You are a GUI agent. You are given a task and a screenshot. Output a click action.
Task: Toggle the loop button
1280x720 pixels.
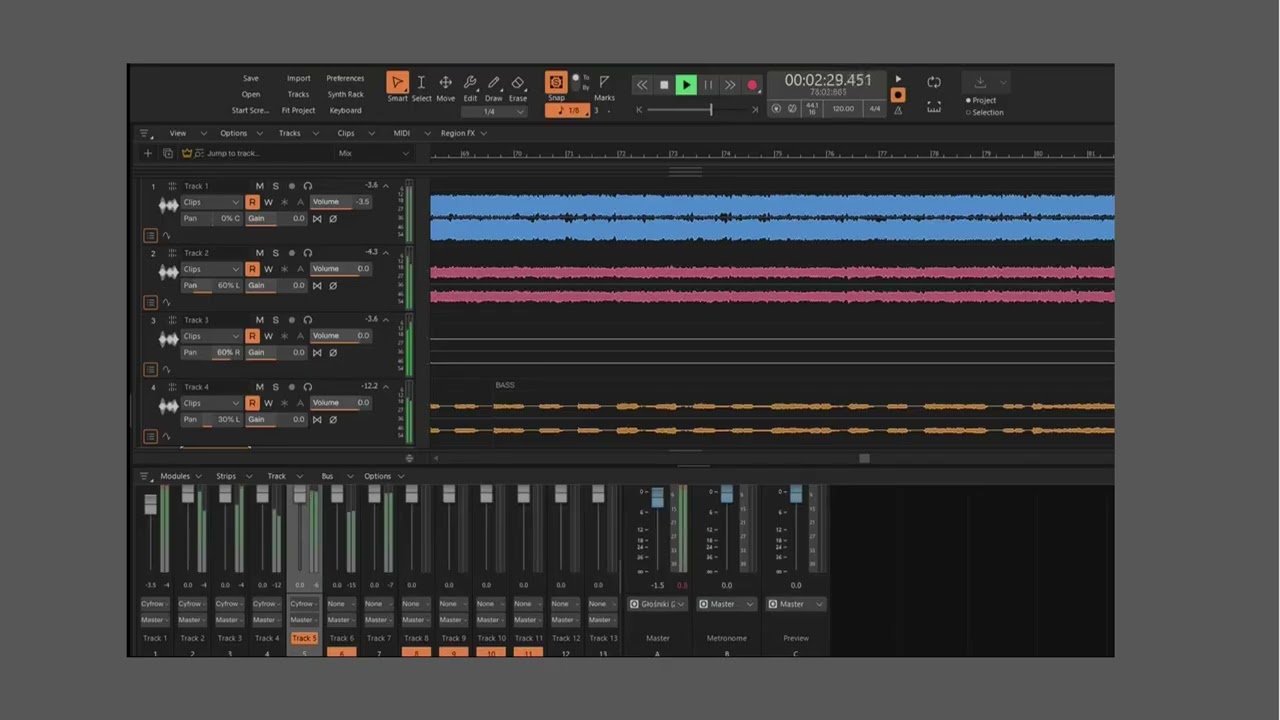coord(934,82)
